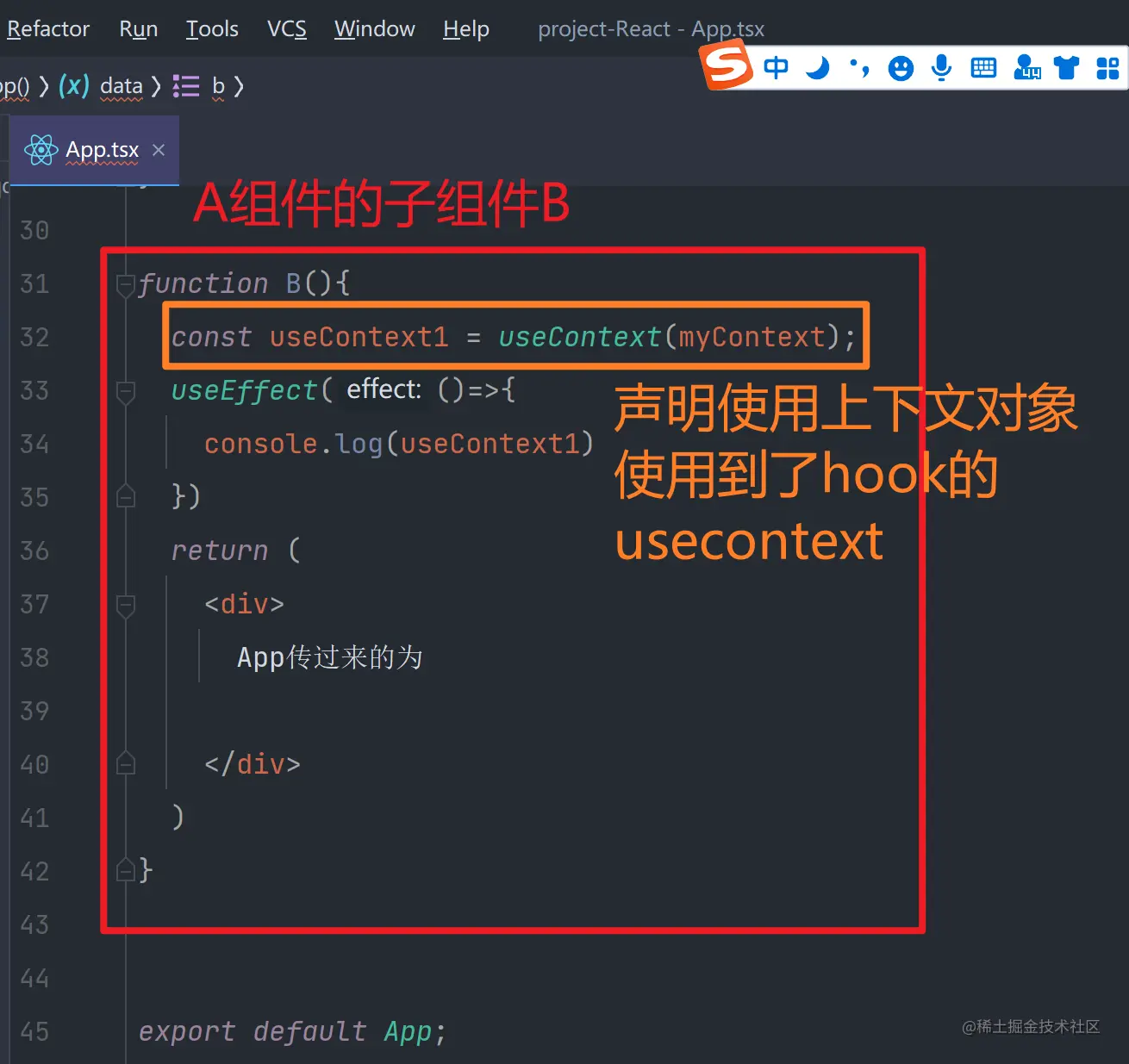Open the Sogou soft keyboard

click(983, 68)
